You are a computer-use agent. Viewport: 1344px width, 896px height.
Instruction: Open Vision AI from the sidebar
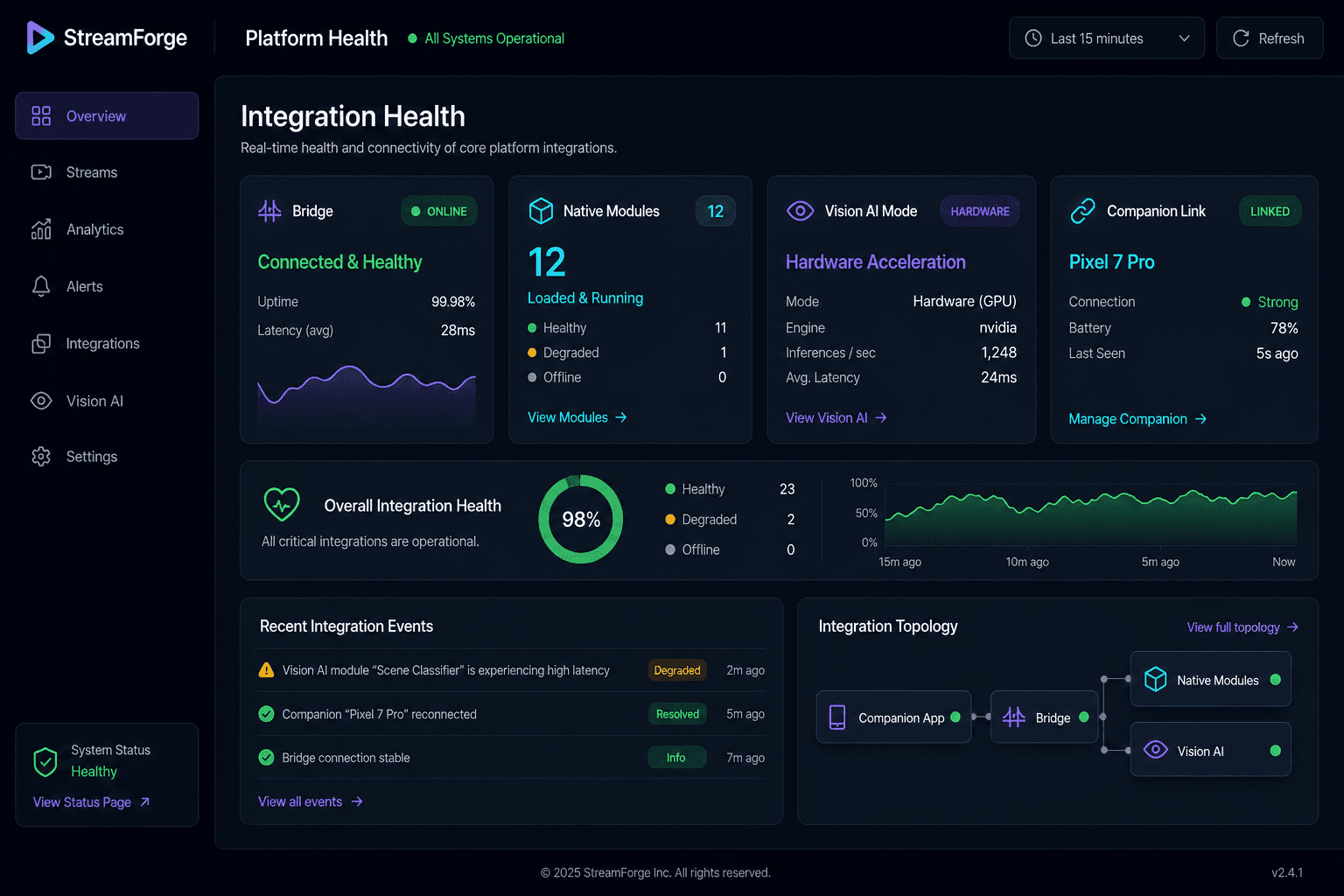[107, 401]
